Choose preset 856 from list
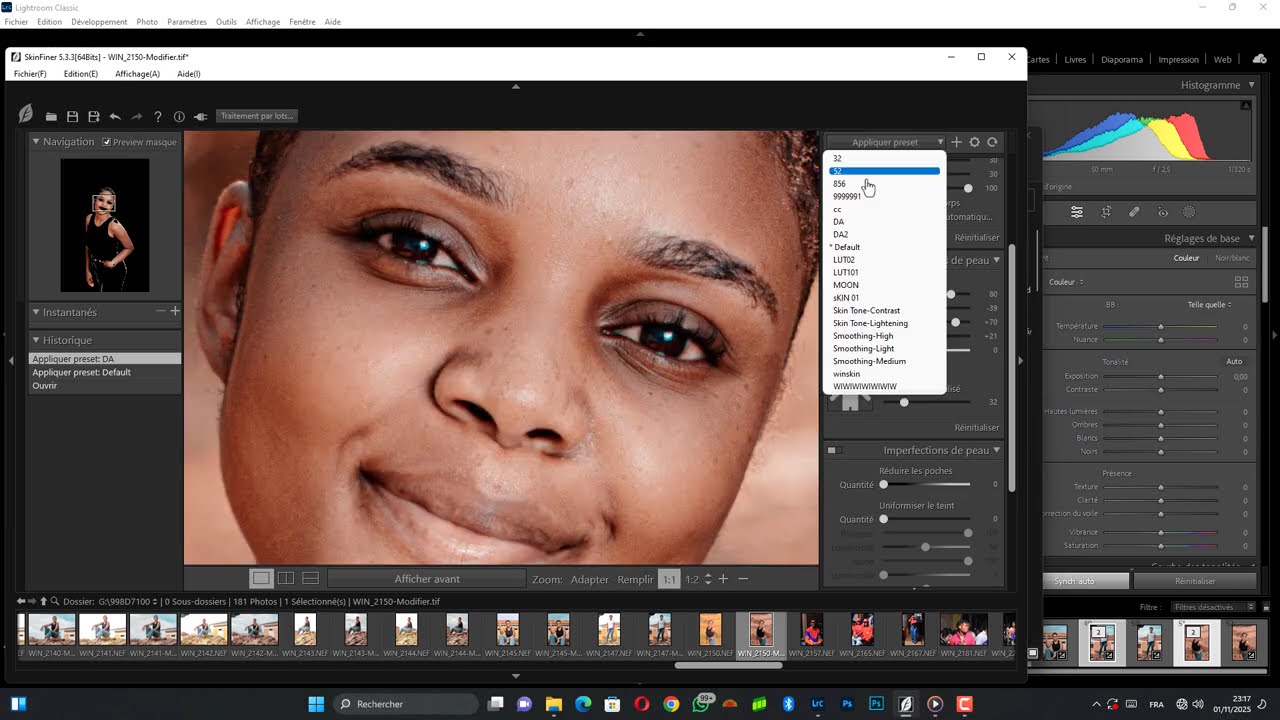The height and width of the screenshot is (720, 1280). coord(884,184)
